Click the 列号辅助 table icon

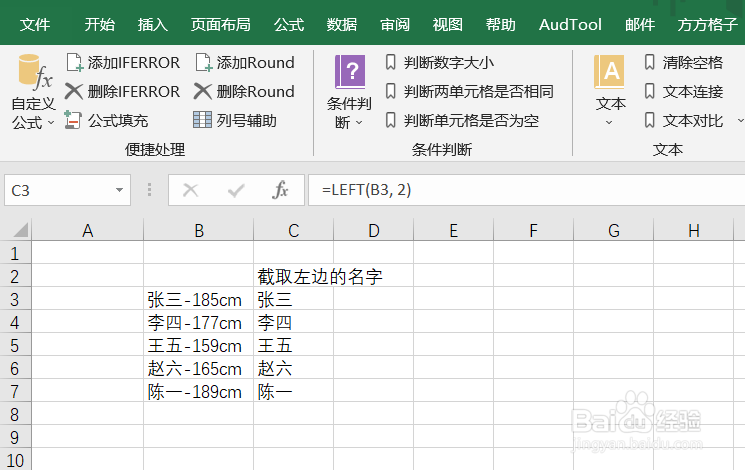pyautogui.click(x=202, y=120)
